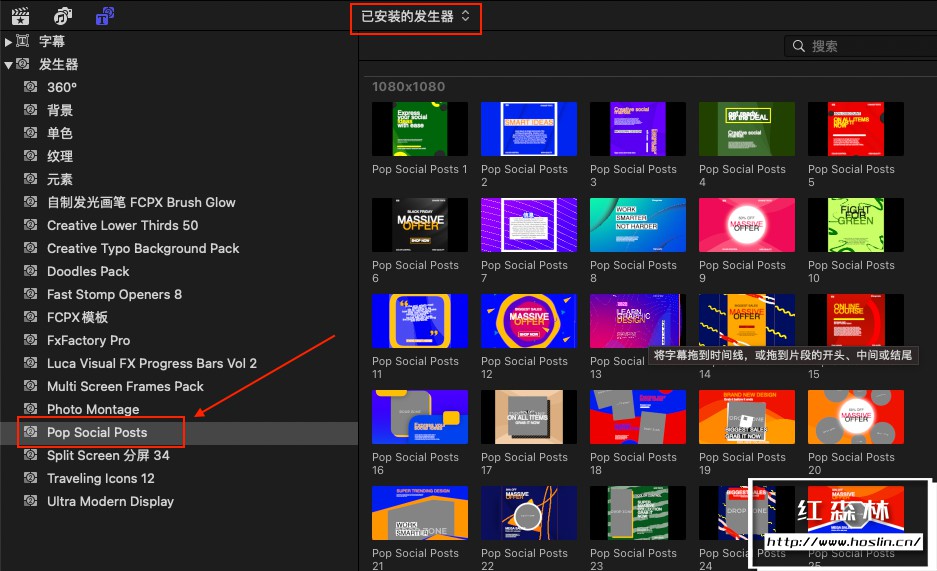Click the 背景 category icon
Screen dimensions: 937x571
30,110
